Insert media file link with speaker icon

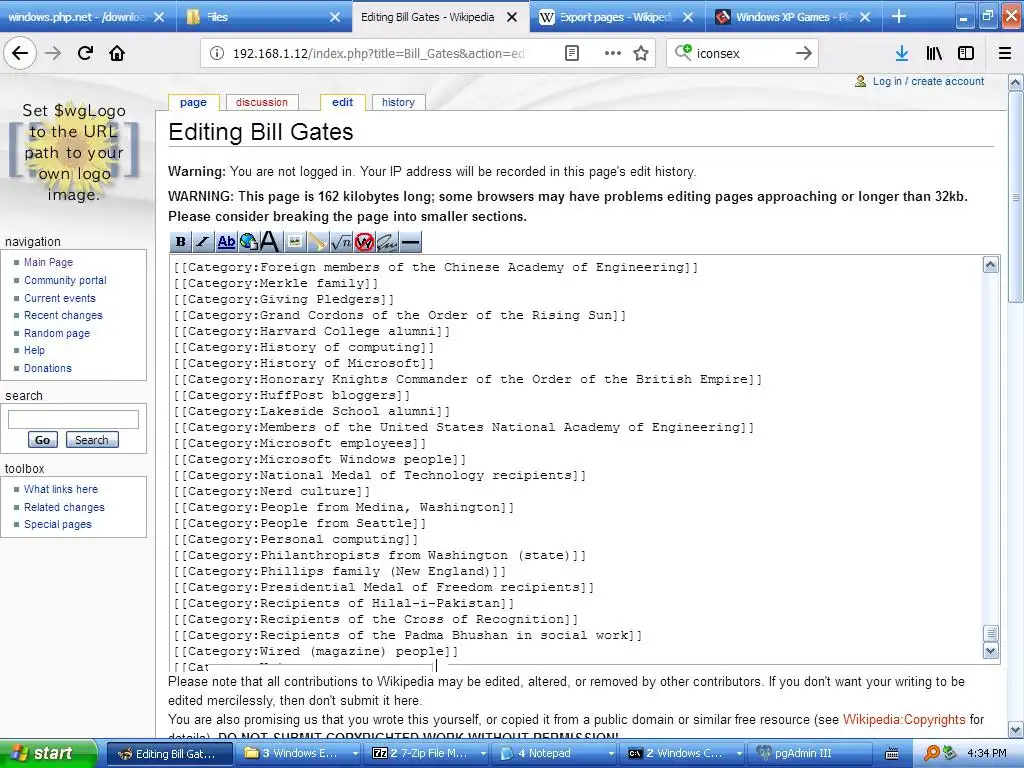tap(318, 242)
